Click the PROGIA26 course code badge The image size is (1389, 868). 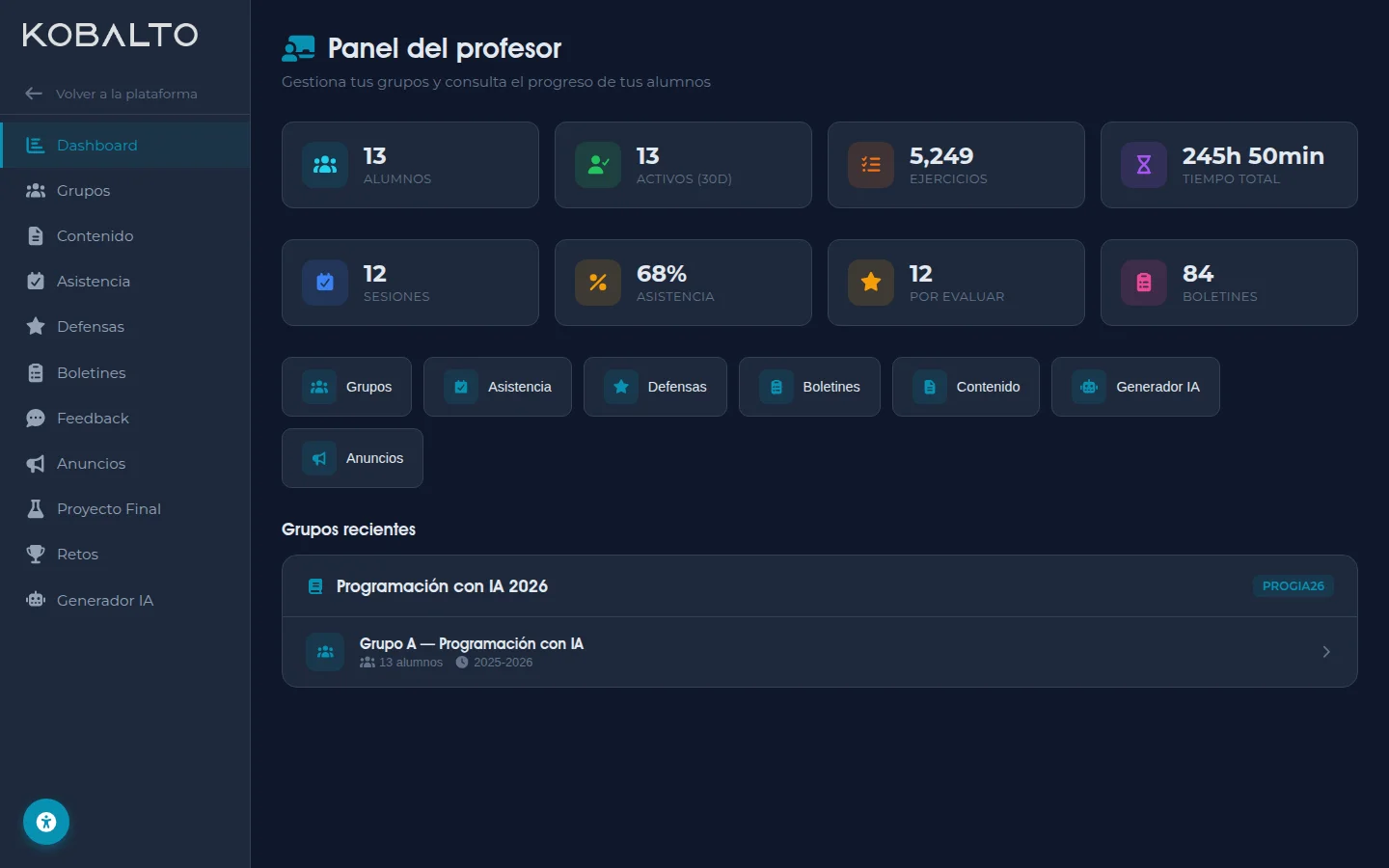1294,586
